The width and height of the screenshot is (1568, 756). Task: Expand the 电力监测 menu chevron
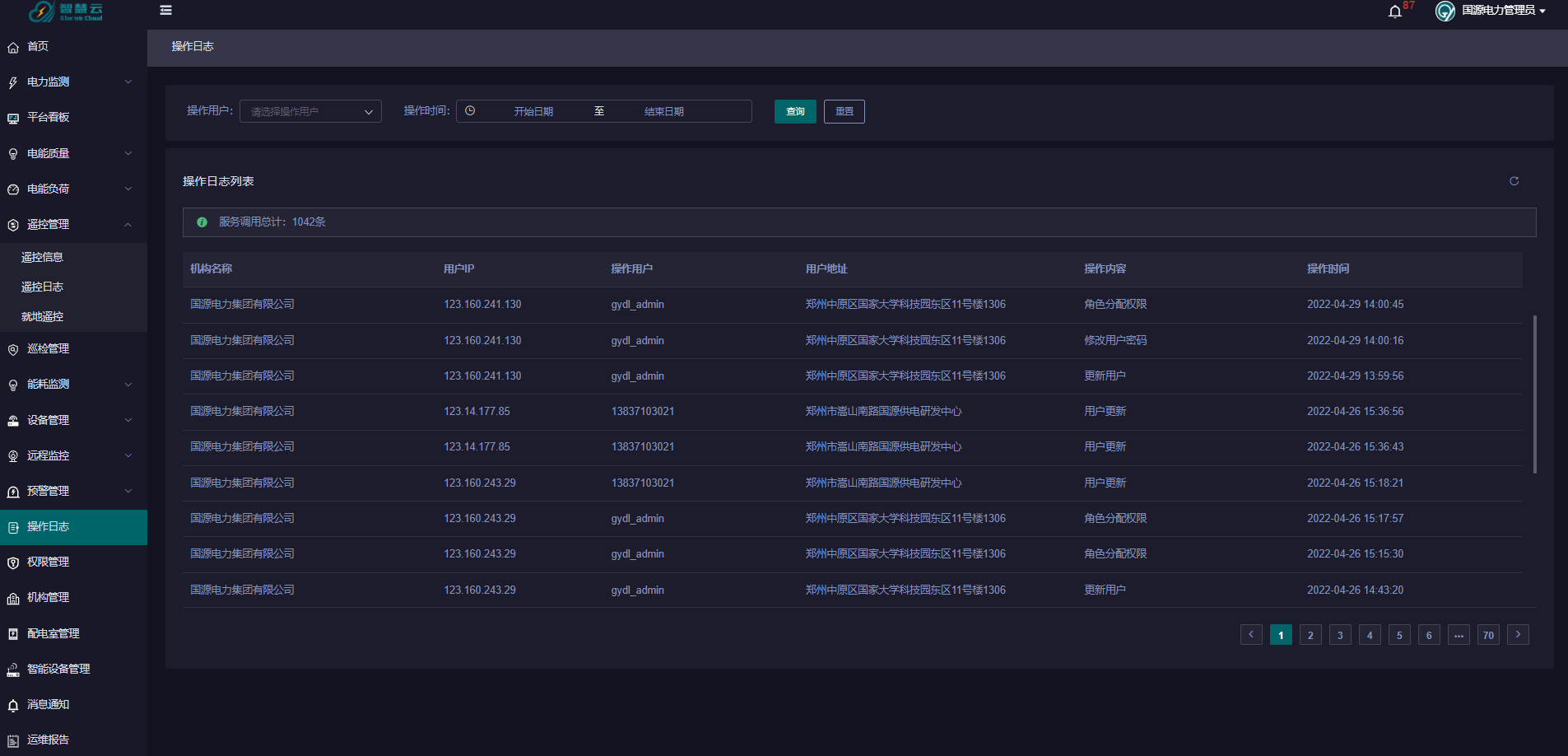(128, 82)
